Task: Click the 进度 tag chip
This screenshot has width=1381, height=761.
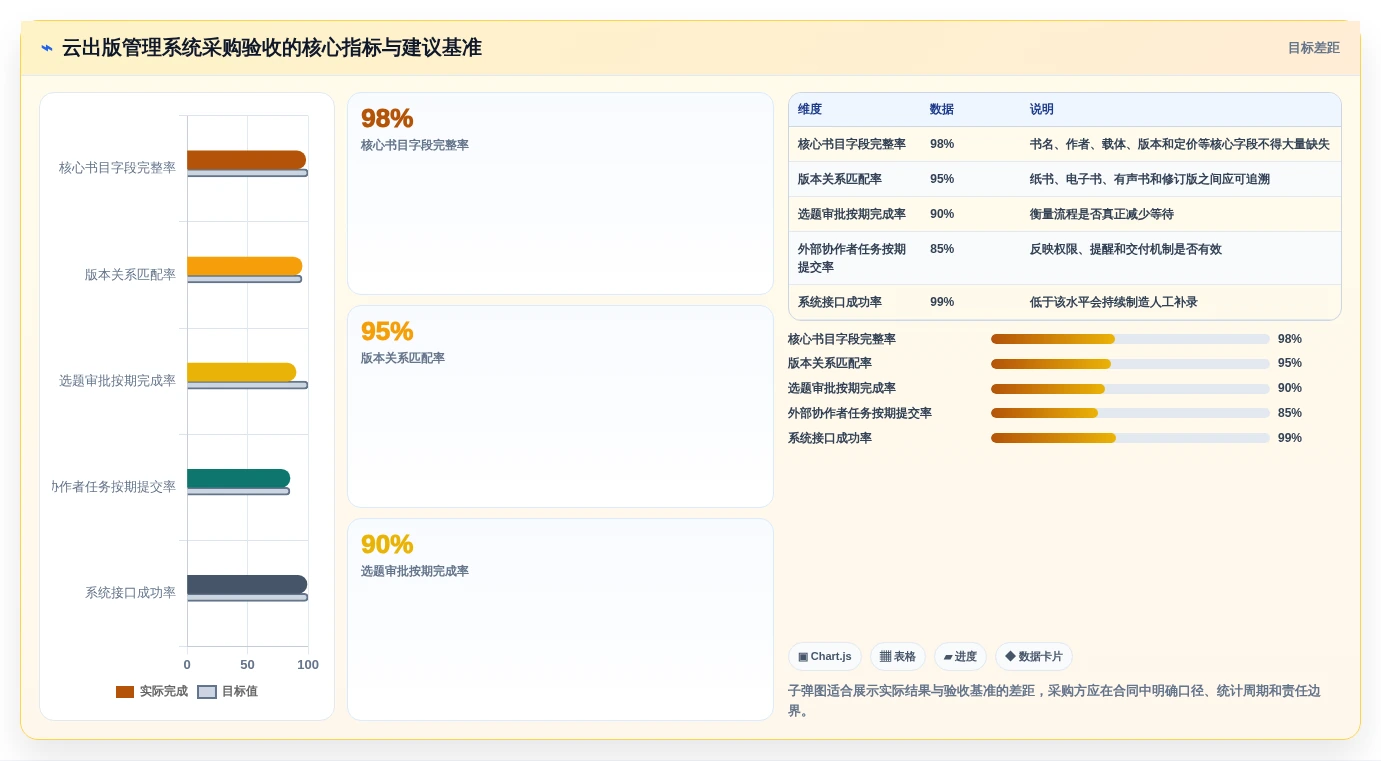Action: (960, 657)
